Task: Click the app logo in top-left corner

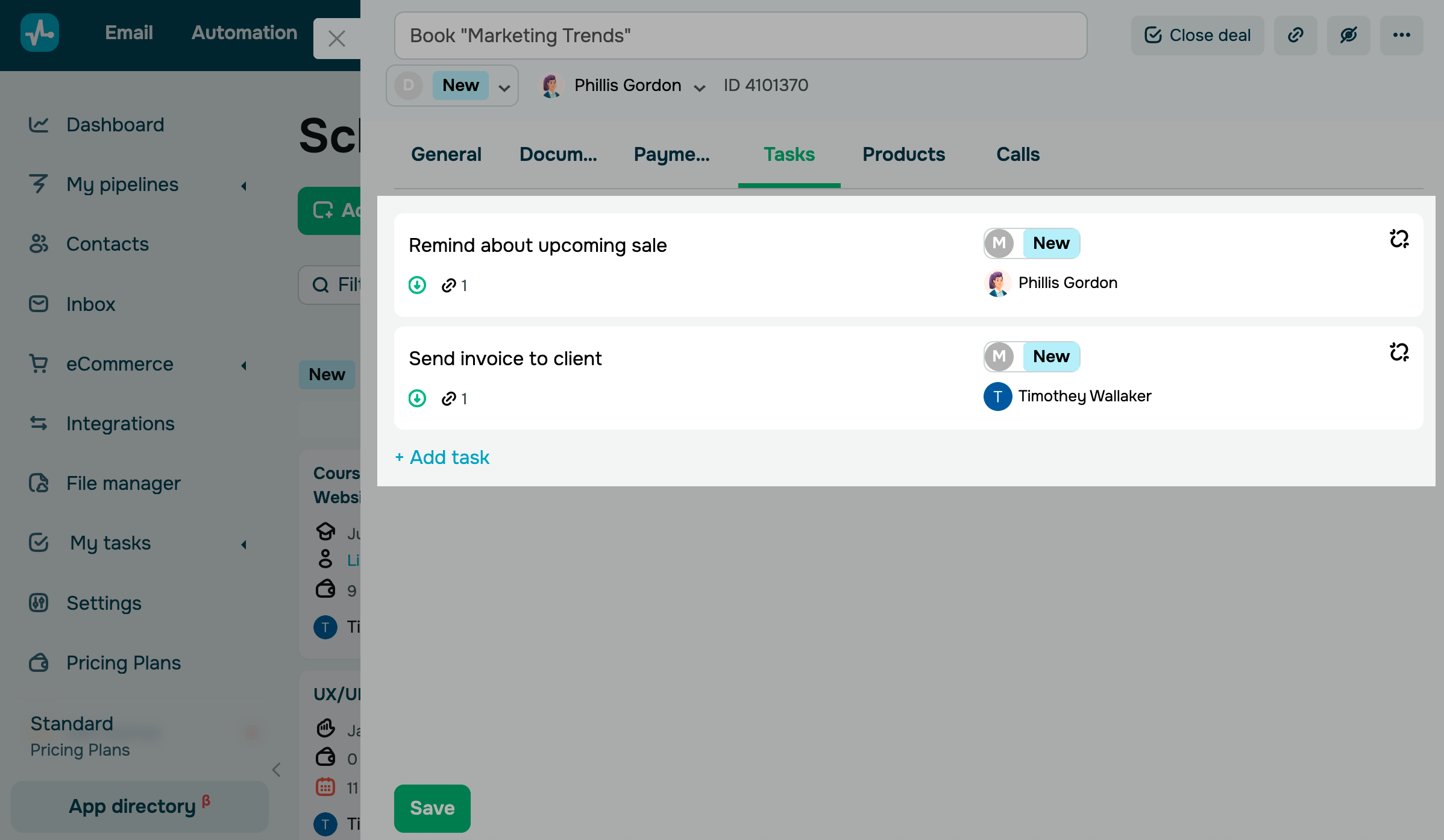Action: (x=40, y=33)
